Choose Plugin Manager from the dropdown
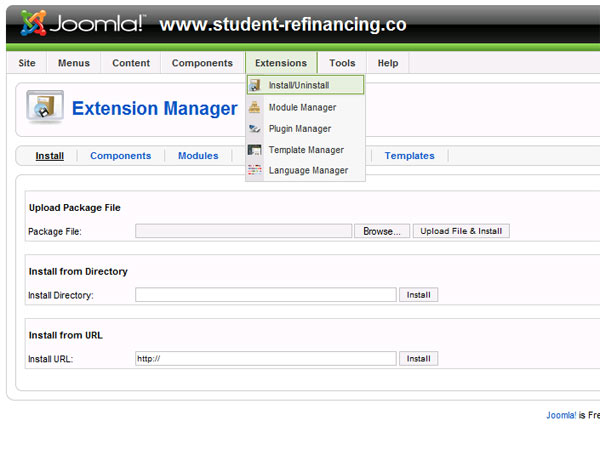 [305, 129]
